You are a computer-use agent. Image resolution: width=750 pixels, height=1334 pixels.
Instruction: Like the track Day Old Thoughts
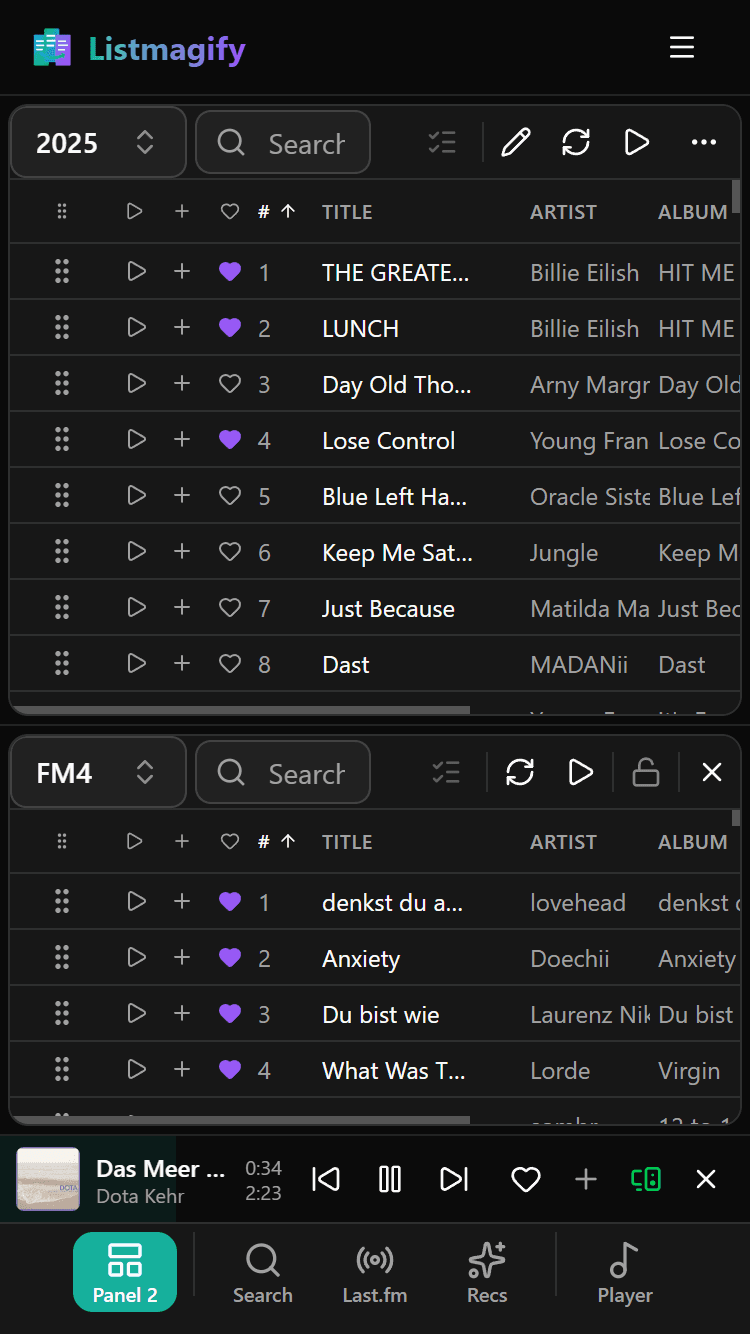pyautogui.click(x=230, y=384)
